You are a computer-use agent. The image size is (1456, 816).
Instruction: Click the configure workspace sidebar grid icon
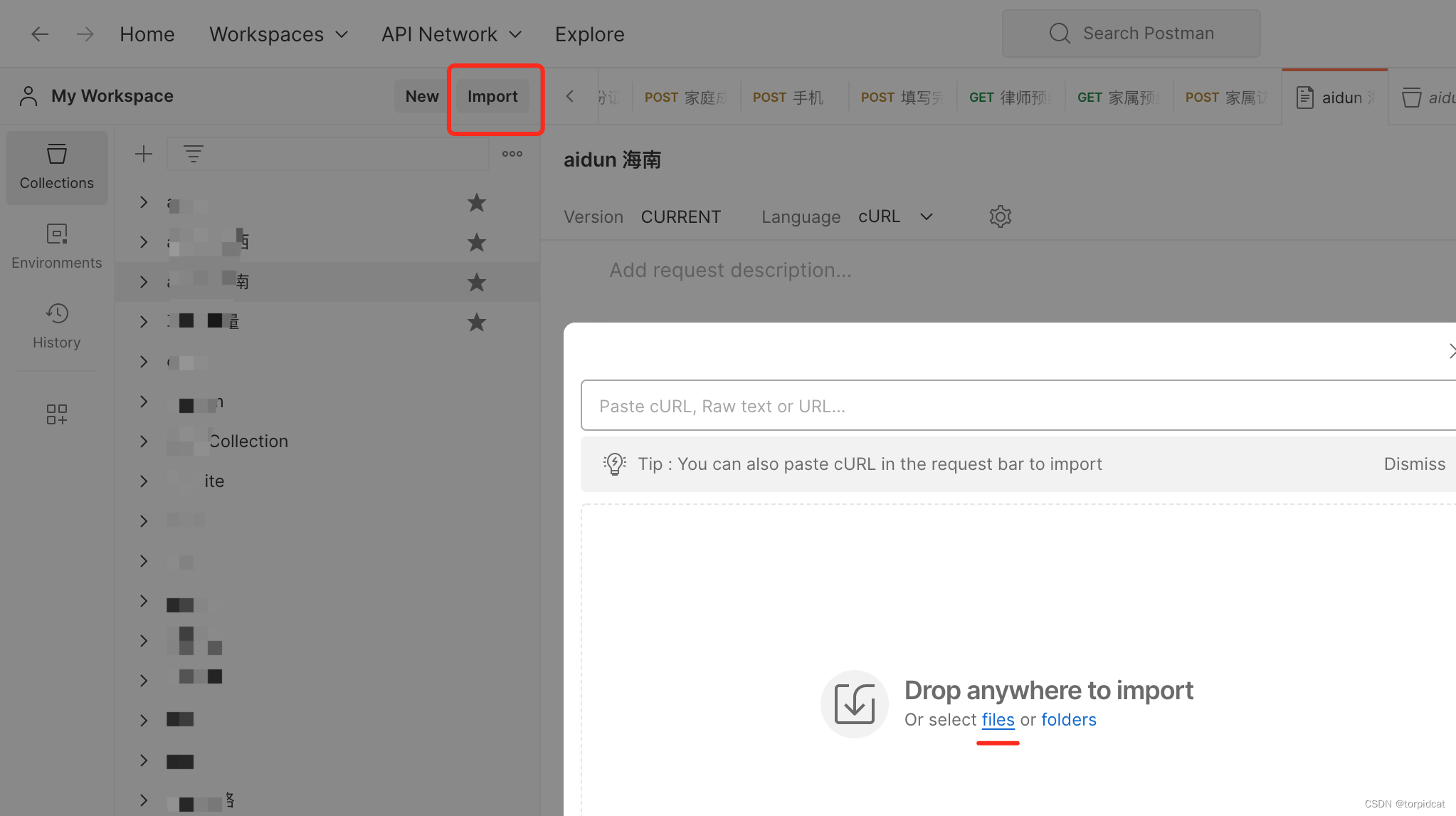coord(56,414)
